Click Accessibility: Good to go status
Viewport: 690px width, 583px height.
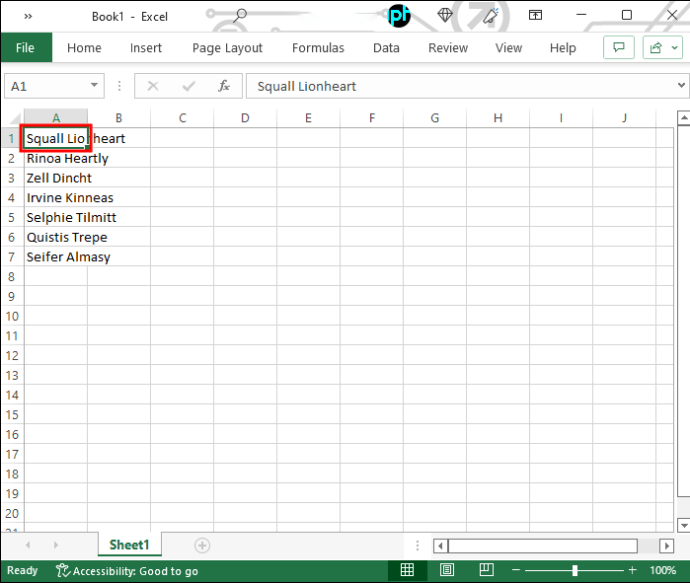click(127, 571)
